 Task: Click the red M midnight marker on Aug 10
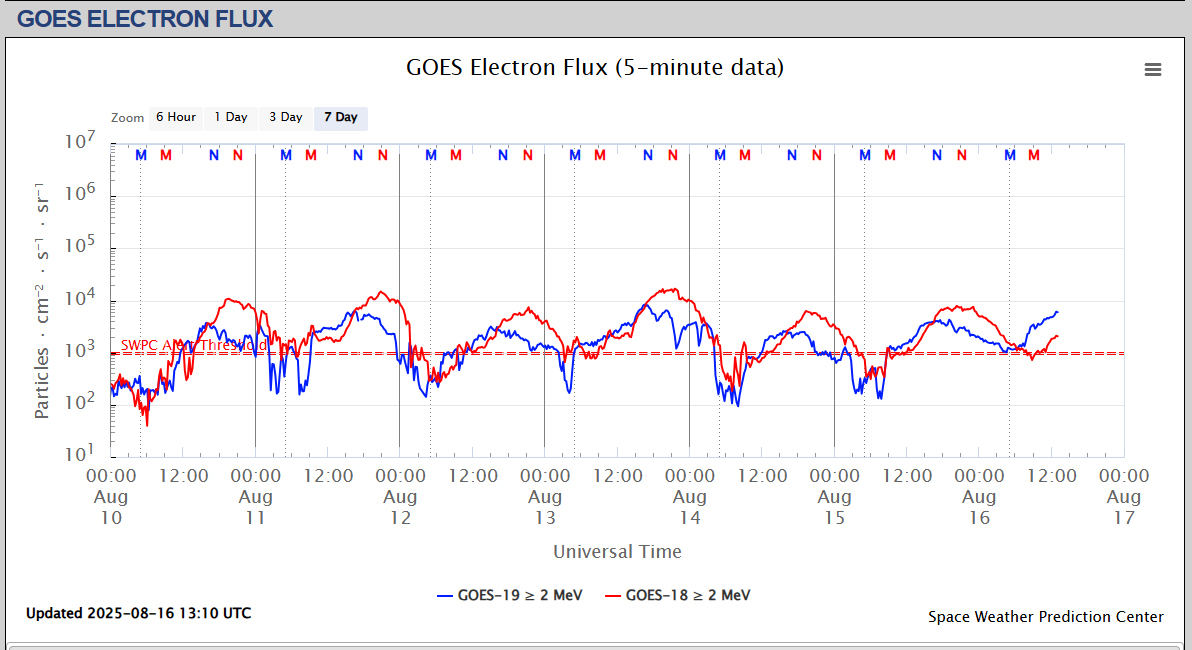coord(166,155)
